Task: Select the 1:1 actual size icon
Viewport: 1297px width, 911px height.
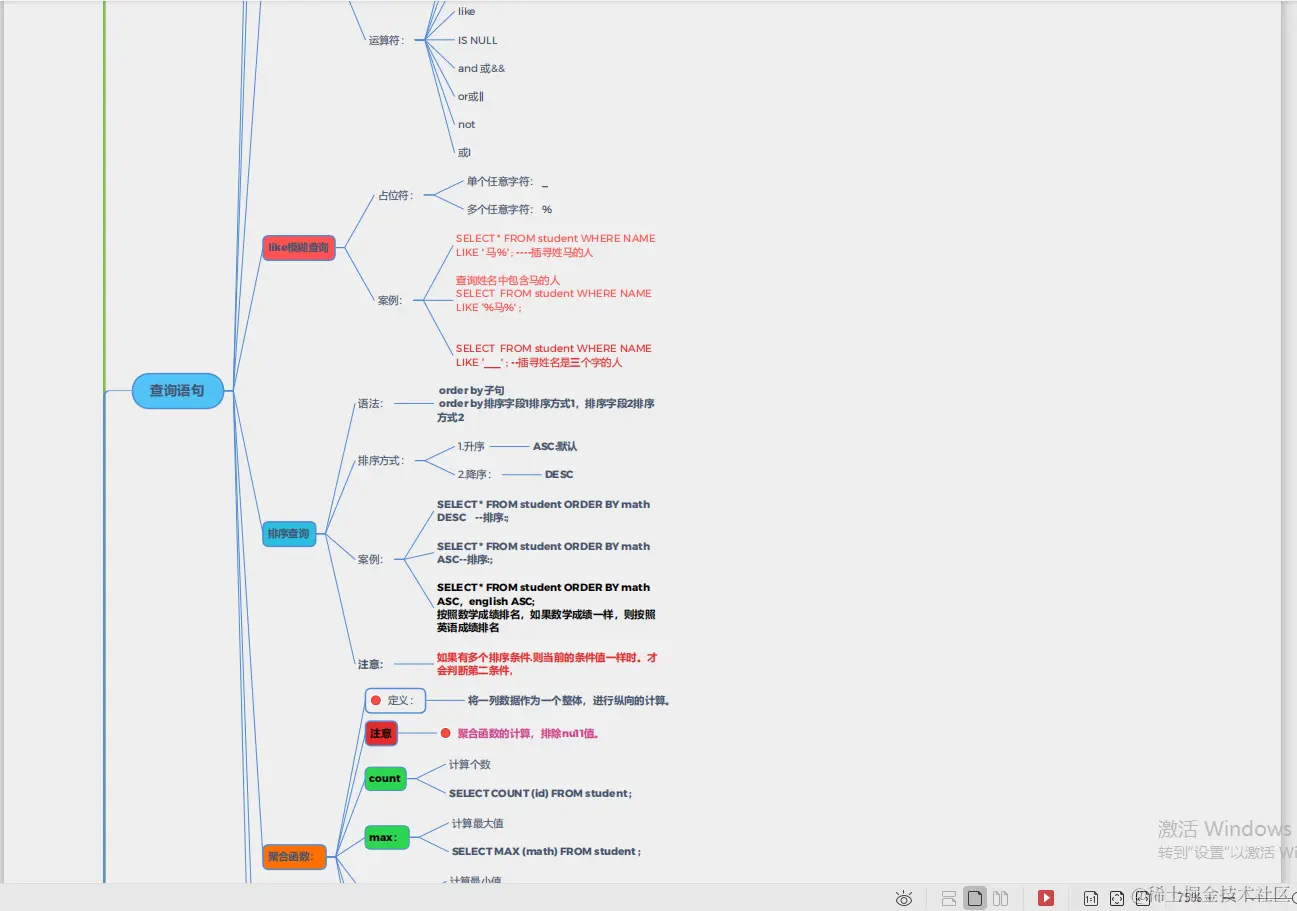Action: pyautogui.click(x=1090, y=898)
